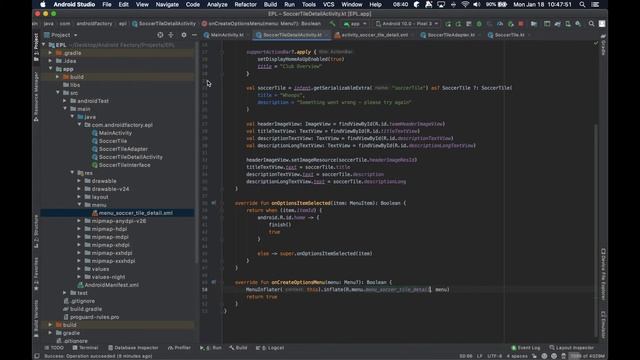640x360 pixels.
Task: Click the Run app icon in the toolbar
Action: (448, 24)
